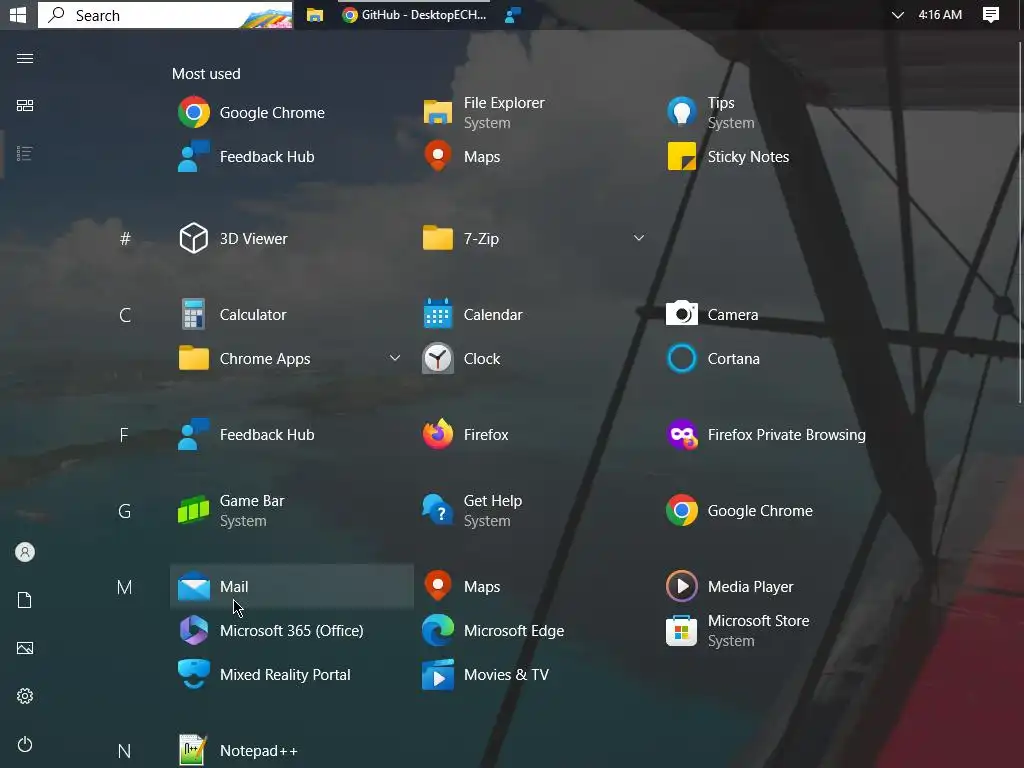Screen dimensions: 1024x768
Task: Launch the Camera app
Action: click(x=779, y=315)
